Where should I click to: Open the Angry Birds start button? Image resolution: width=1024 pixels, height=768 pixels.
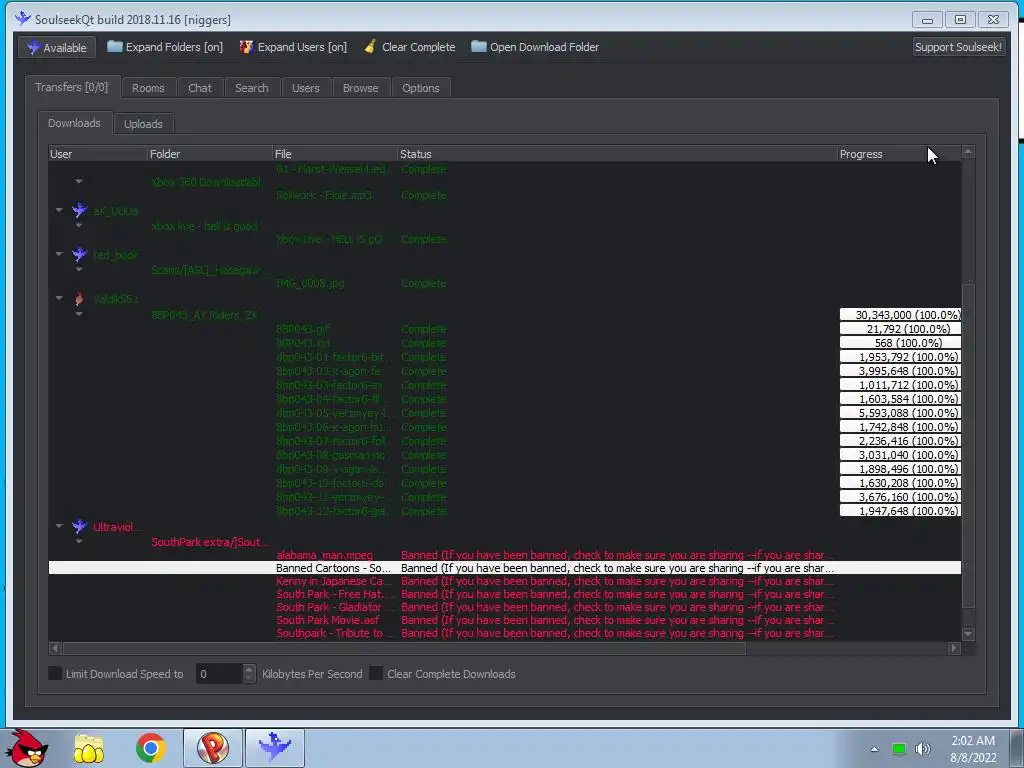tap(26, 748)
